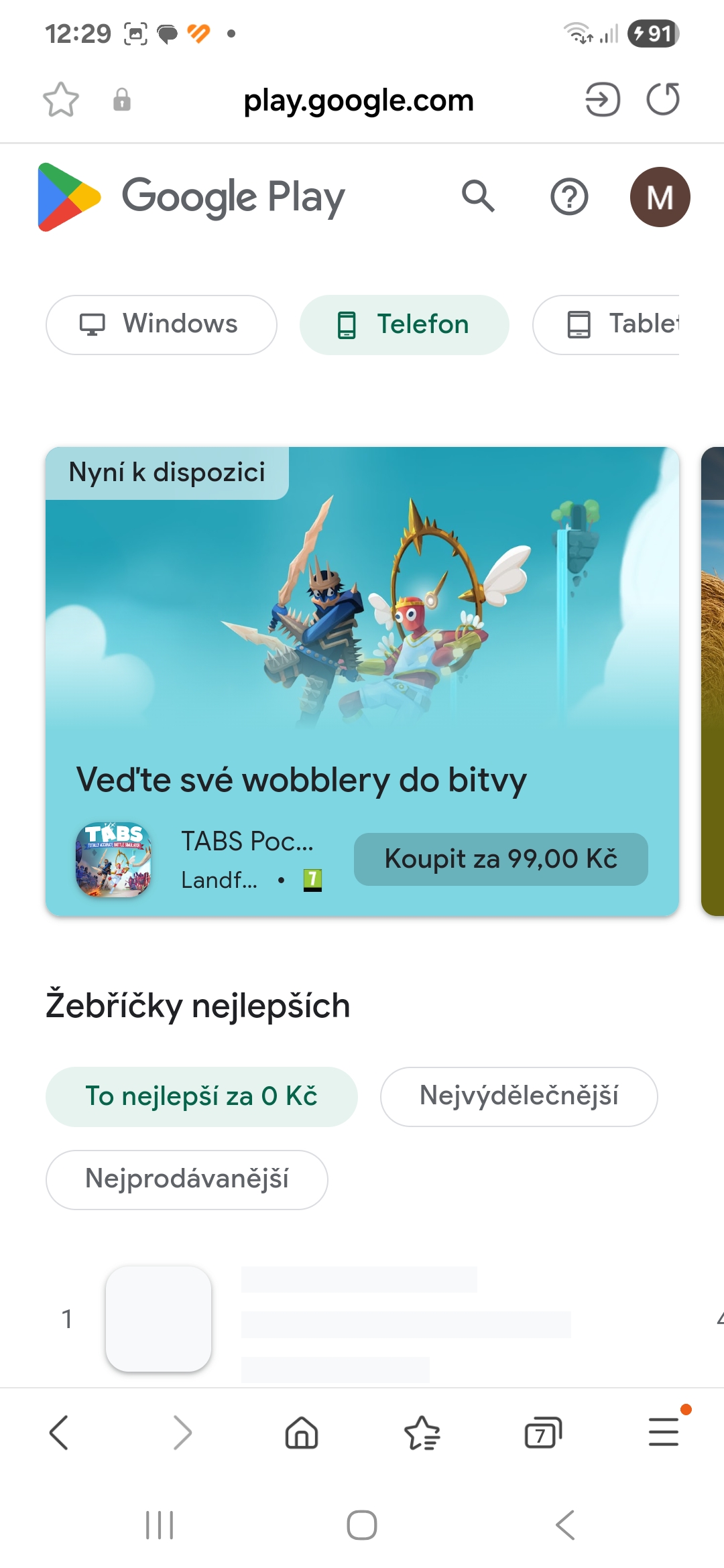The height and width of the screenshot is (1568, 724).
Task: Open browser hamburger menu
Action: [x=664, y=1432]
